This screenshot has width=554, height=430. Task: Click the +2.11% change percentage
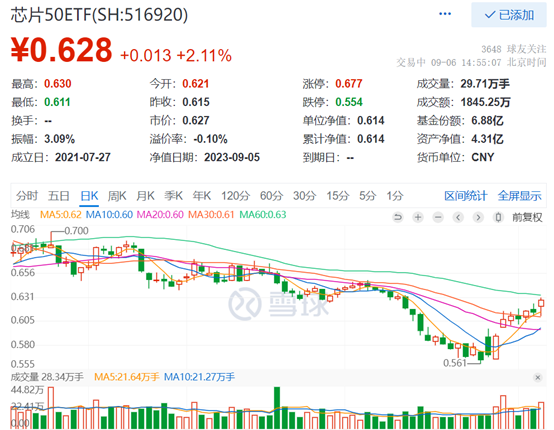pyautogui.click(x=204, y=55)
